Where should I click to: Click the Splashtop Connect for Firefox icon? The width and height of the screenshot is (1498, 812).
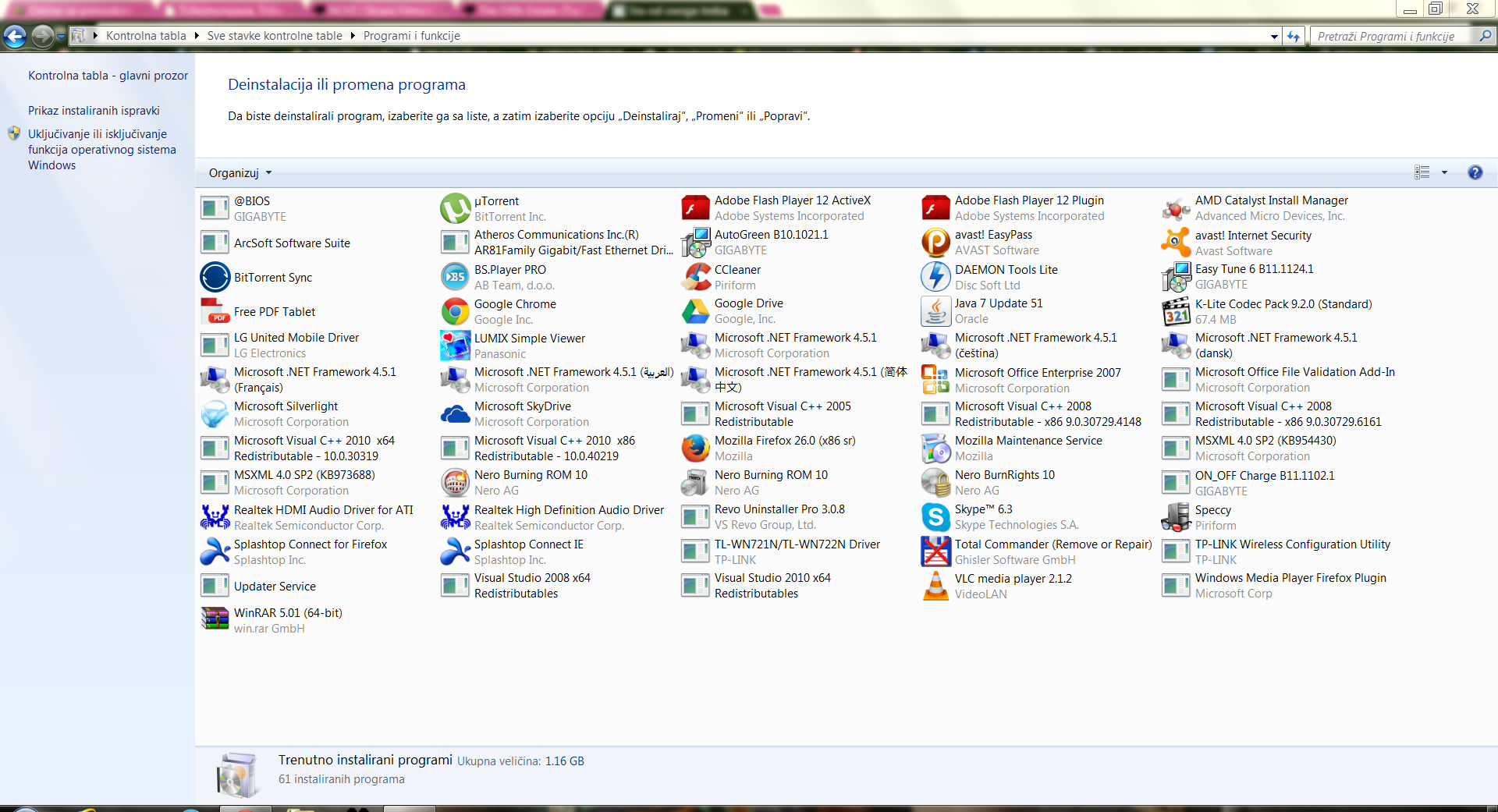pyautogui.click(x=215, y=551)
